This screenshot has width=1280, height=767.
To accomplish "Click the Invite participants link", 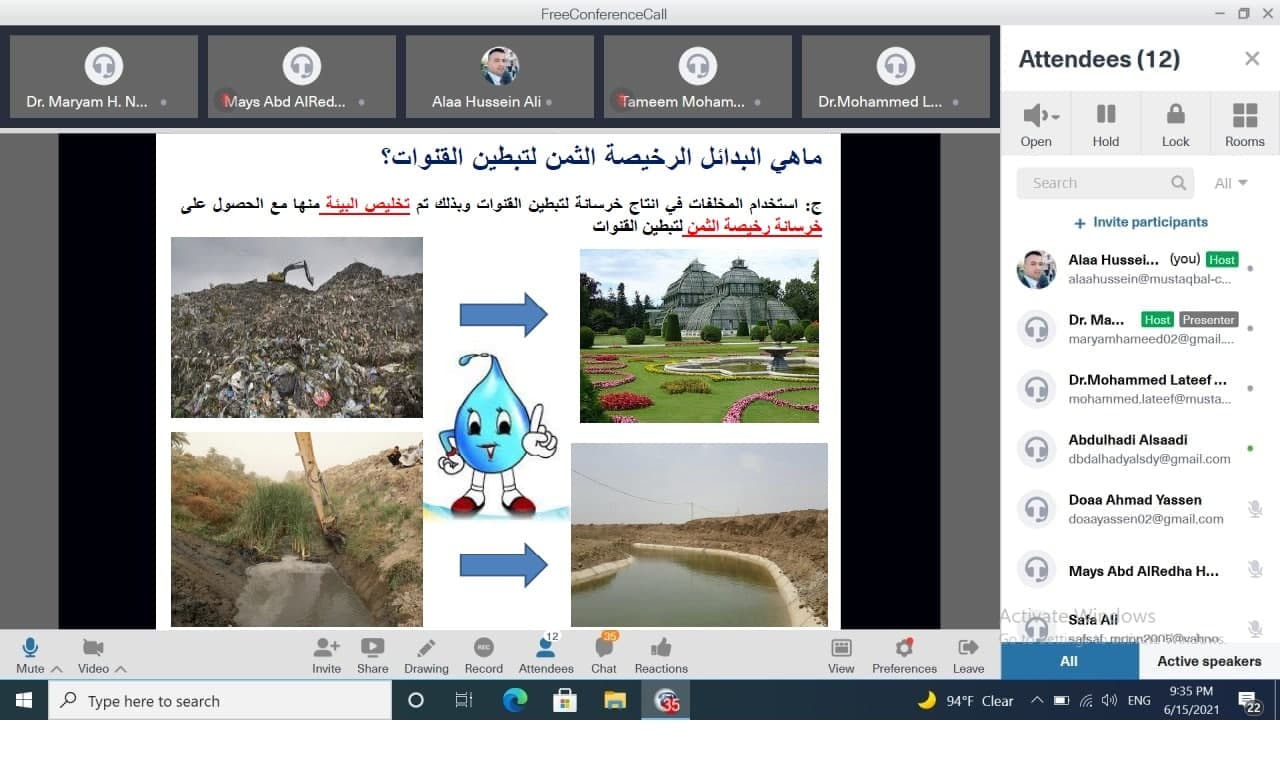I will pos(1141,222).
